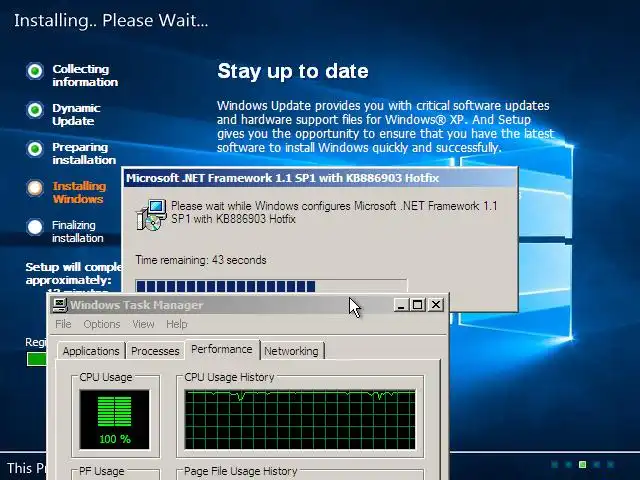
Task: Click the Collecting information step indicator
Action: coord(35,71)
